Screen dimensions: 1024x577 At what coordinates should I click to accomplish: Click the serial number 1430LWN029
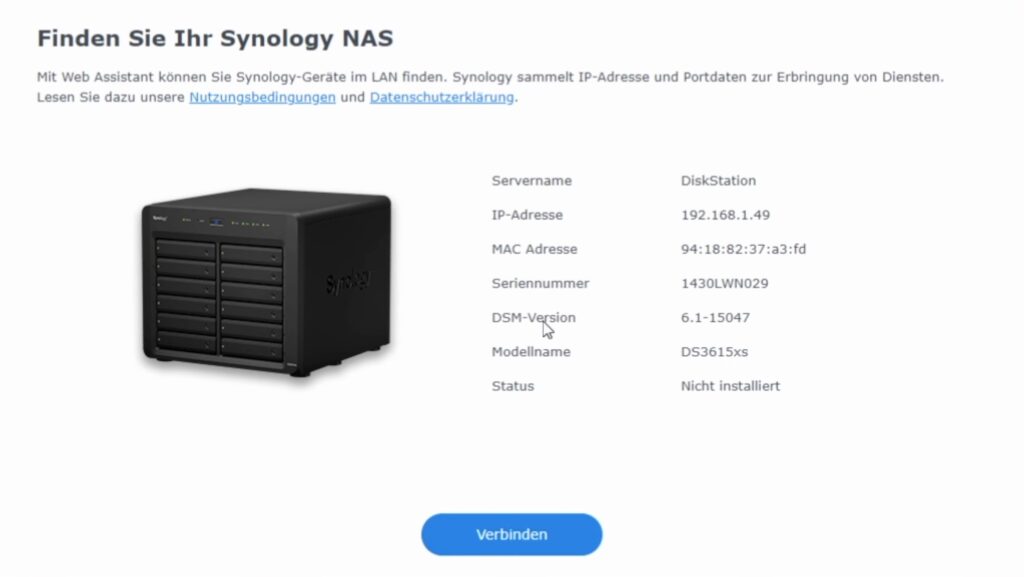coord(724,283)
